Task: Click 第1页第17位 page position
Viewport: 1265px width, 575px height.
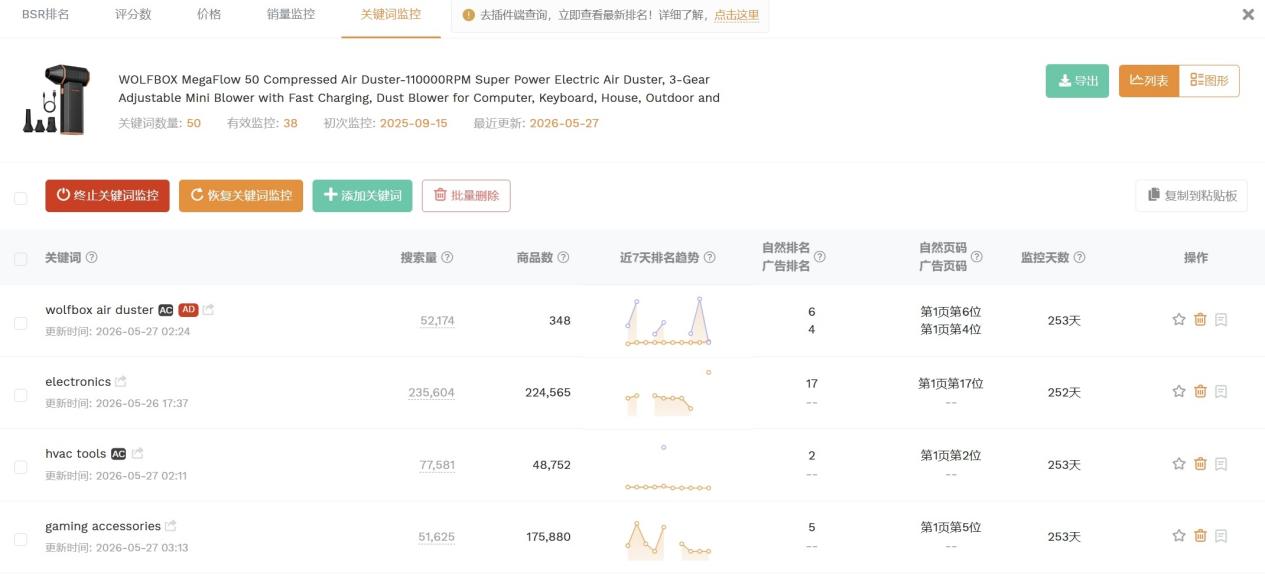Action: pyautogui.click(x=951, y=384)
